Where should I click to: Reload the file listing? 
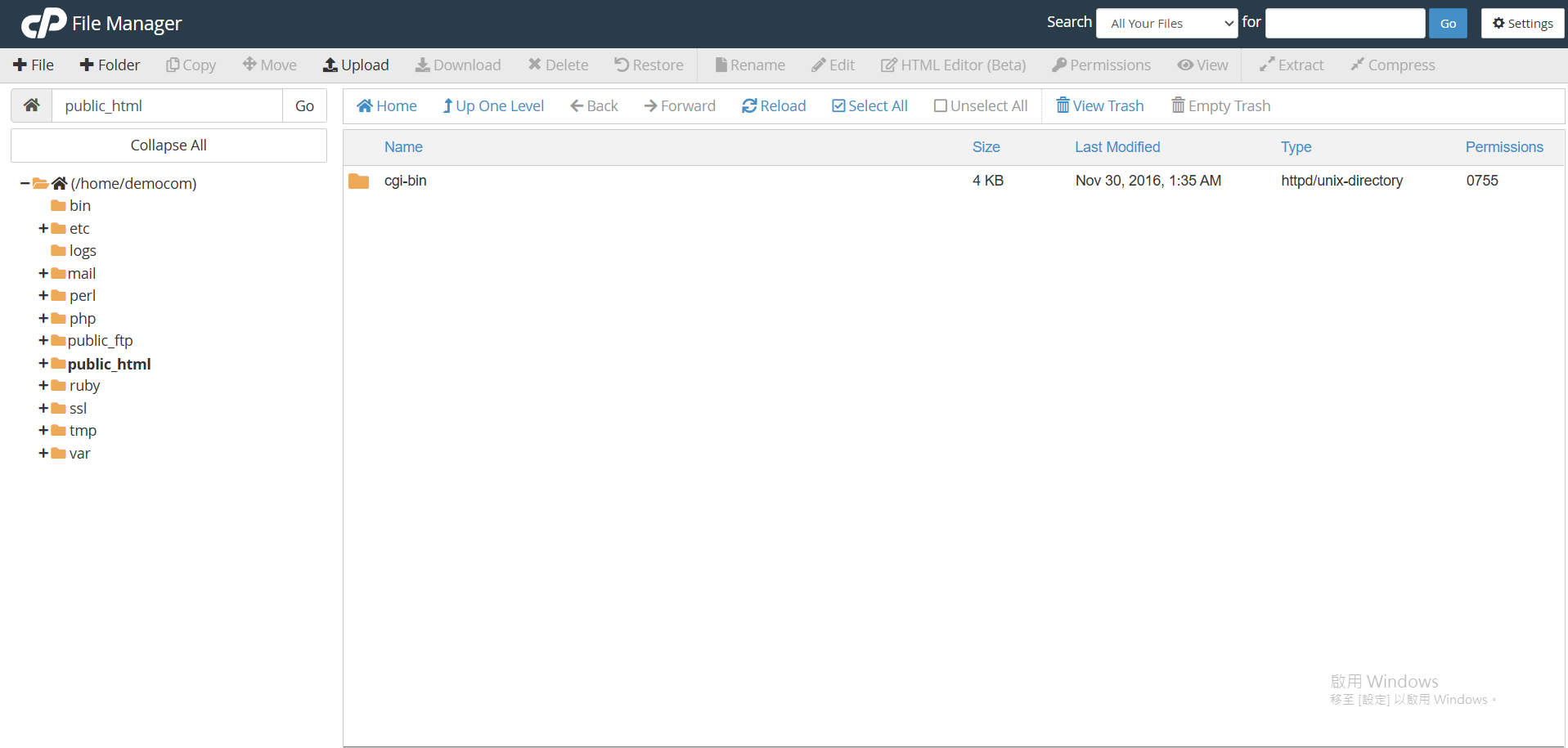773,106
